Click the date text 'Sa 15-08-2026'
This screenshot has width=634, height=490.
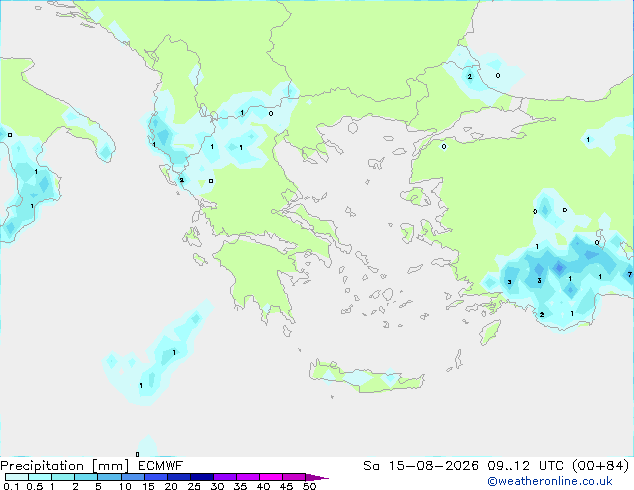421,466
